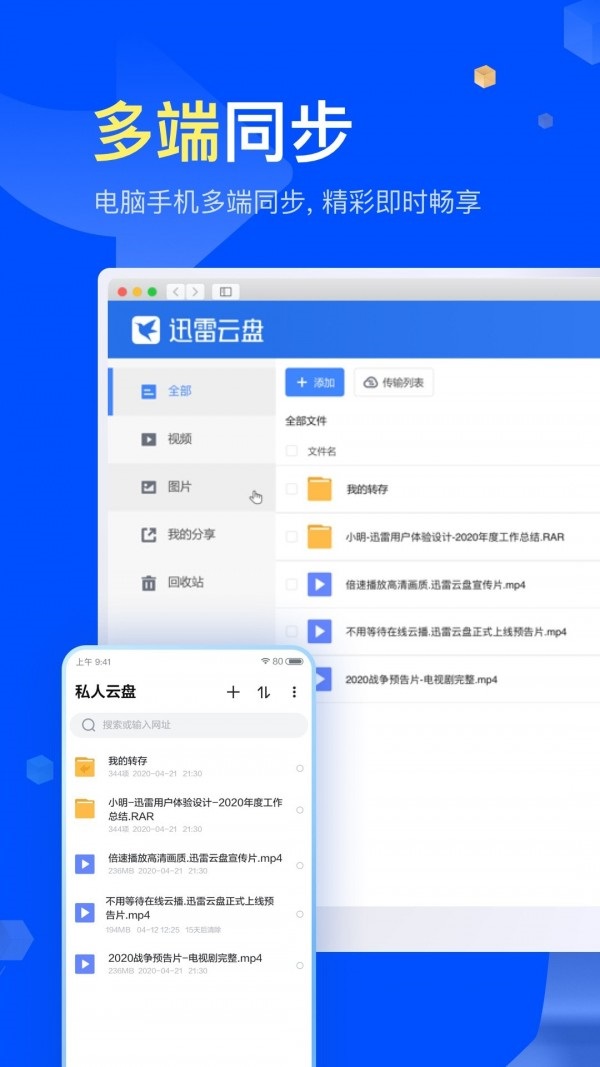Open 图片 category in the sidebar
The image size is (600, 1067).
coord(192,487)
